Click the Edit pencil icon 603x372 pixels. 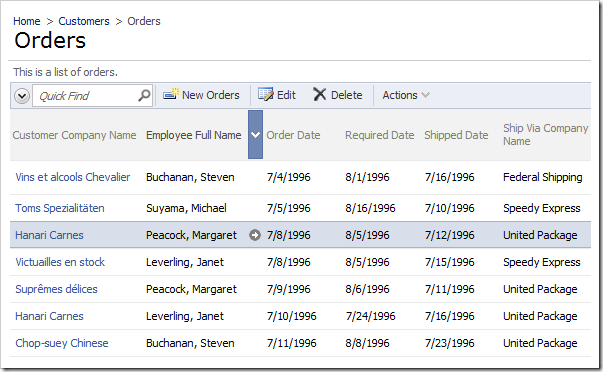(265, 94)
